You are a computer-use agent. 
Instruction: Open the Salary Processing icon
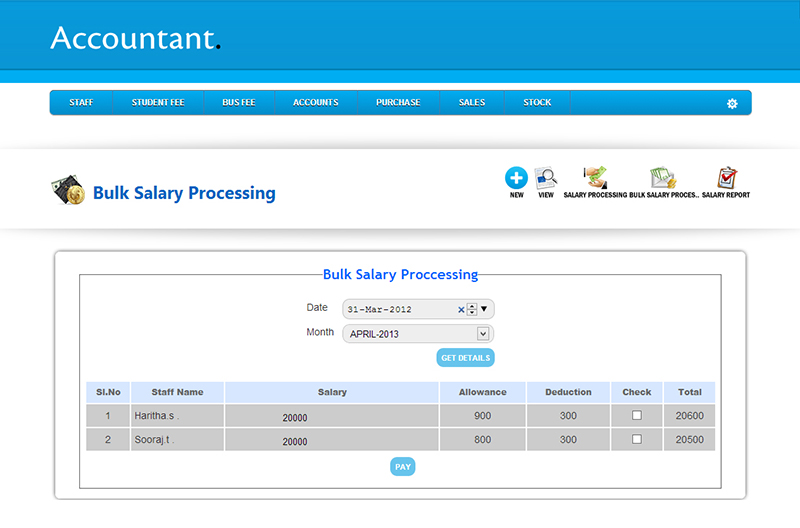(595, 178)
